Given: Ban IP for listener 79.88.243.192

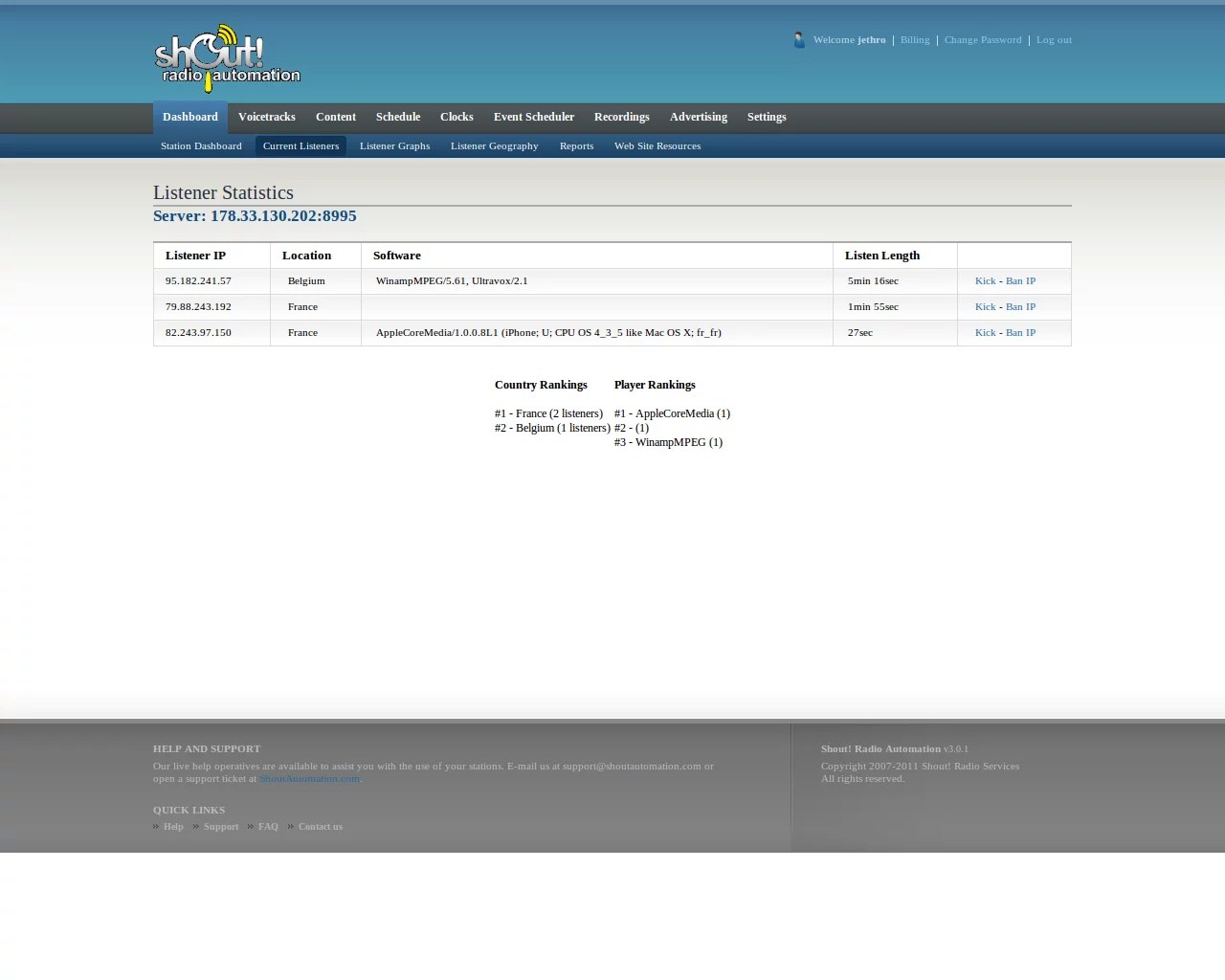Looking at the screenshot, I should click(1020, 307).
